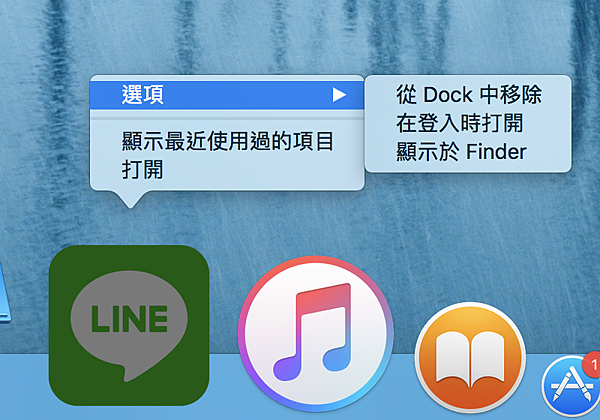The width and height of the screenshot is (600, 420).
Task: Click the music note inside the iTunes icon
Action: (x=312, y=332)
